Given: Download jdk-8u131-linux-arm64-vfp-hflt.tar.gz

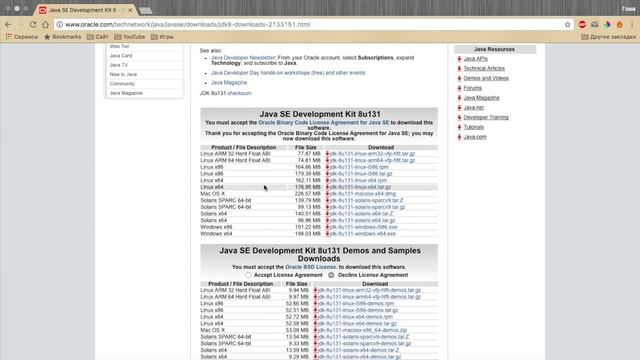Looking at the screenshot, I should click(373, 160).
